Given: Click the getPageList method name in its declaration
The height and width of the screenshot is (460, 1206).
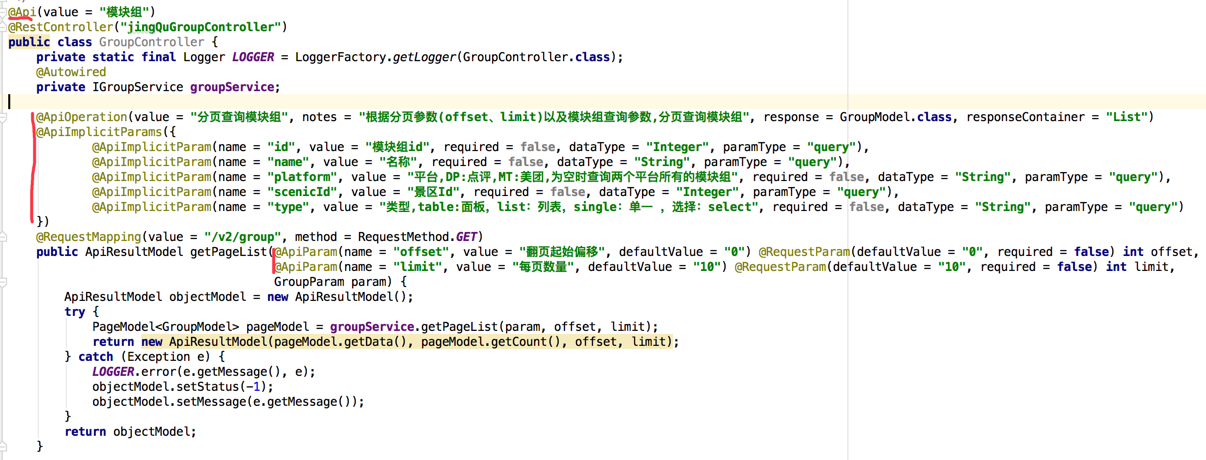Looking at the screenshot, I should [x=229, y=252].
